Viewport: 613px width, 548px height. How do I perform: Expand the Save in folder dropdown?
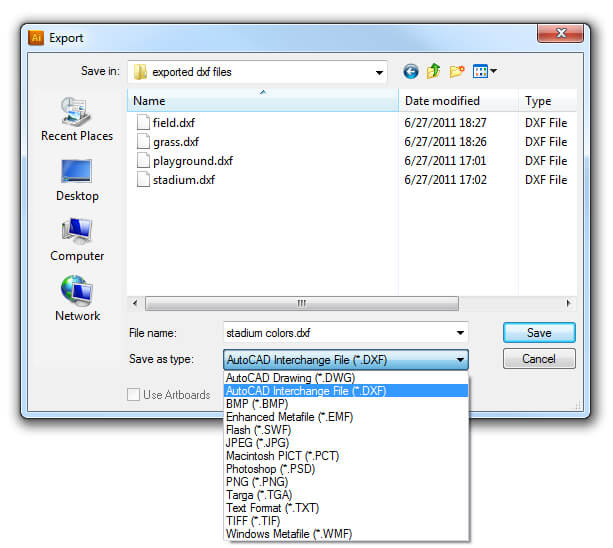(x=379, y=72)
